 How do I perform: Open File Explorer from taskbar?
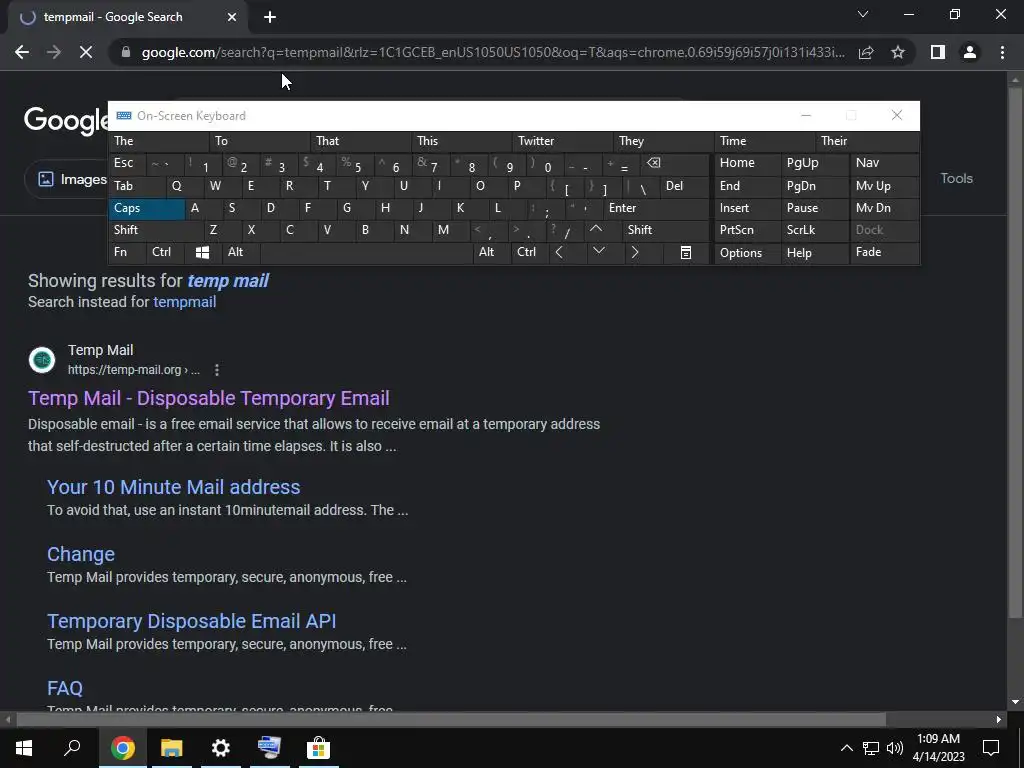[x=172, y=748]
